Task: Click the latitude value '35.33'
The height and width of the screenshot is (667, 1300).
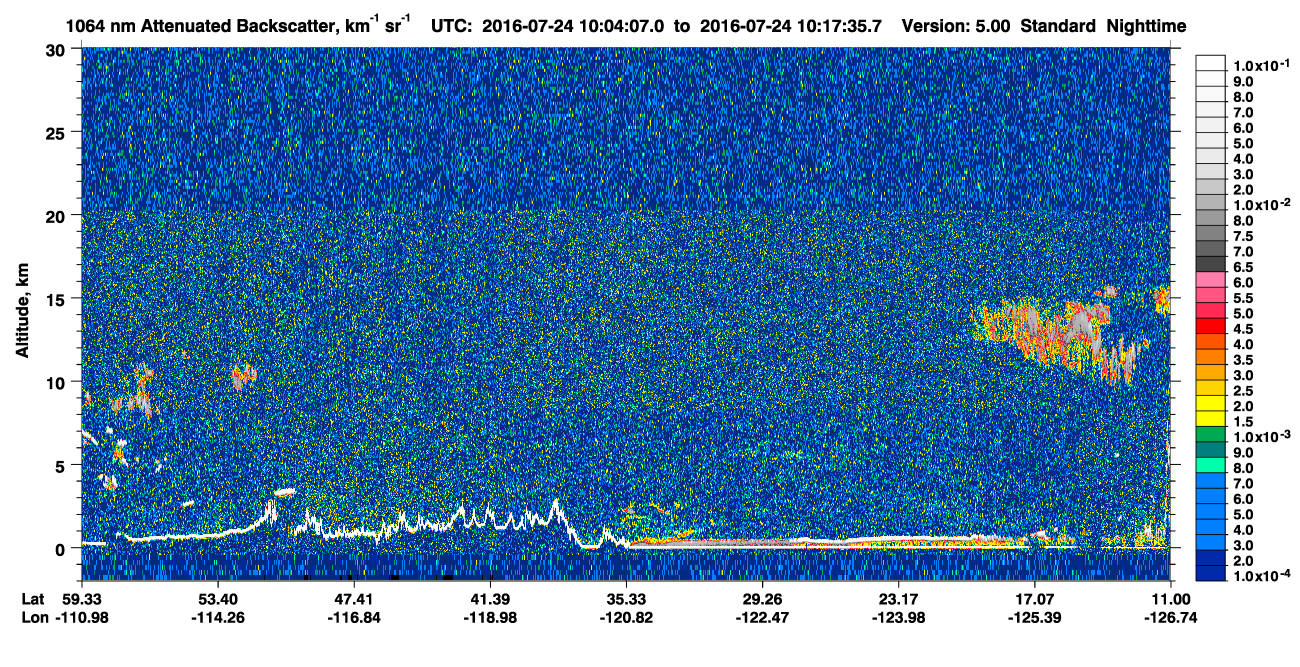Action: pyautogui.click(x=626, y=599)
